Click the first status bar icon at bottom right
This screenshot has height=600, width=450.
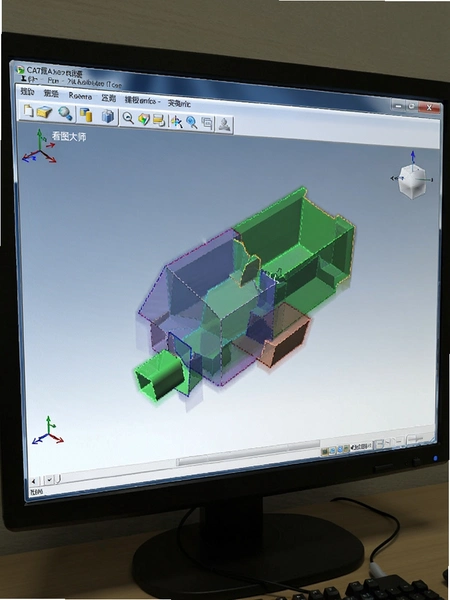pos(324,452)
